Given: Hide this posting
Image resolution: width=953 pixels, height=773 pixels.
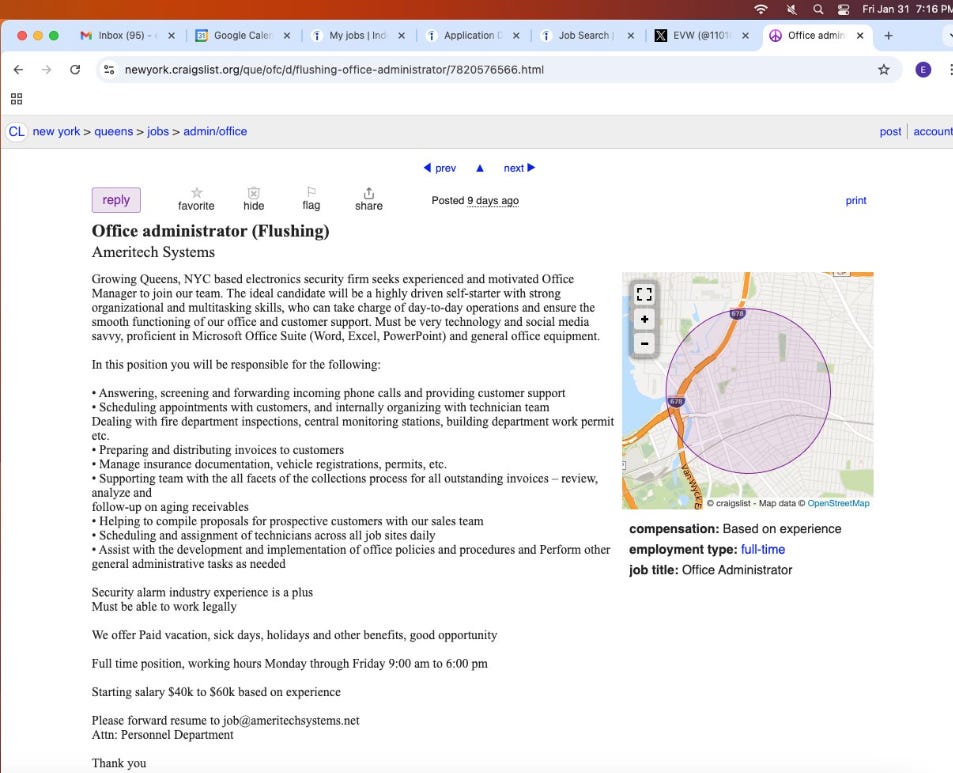Looking at the screenshot, I should point(253,199).
